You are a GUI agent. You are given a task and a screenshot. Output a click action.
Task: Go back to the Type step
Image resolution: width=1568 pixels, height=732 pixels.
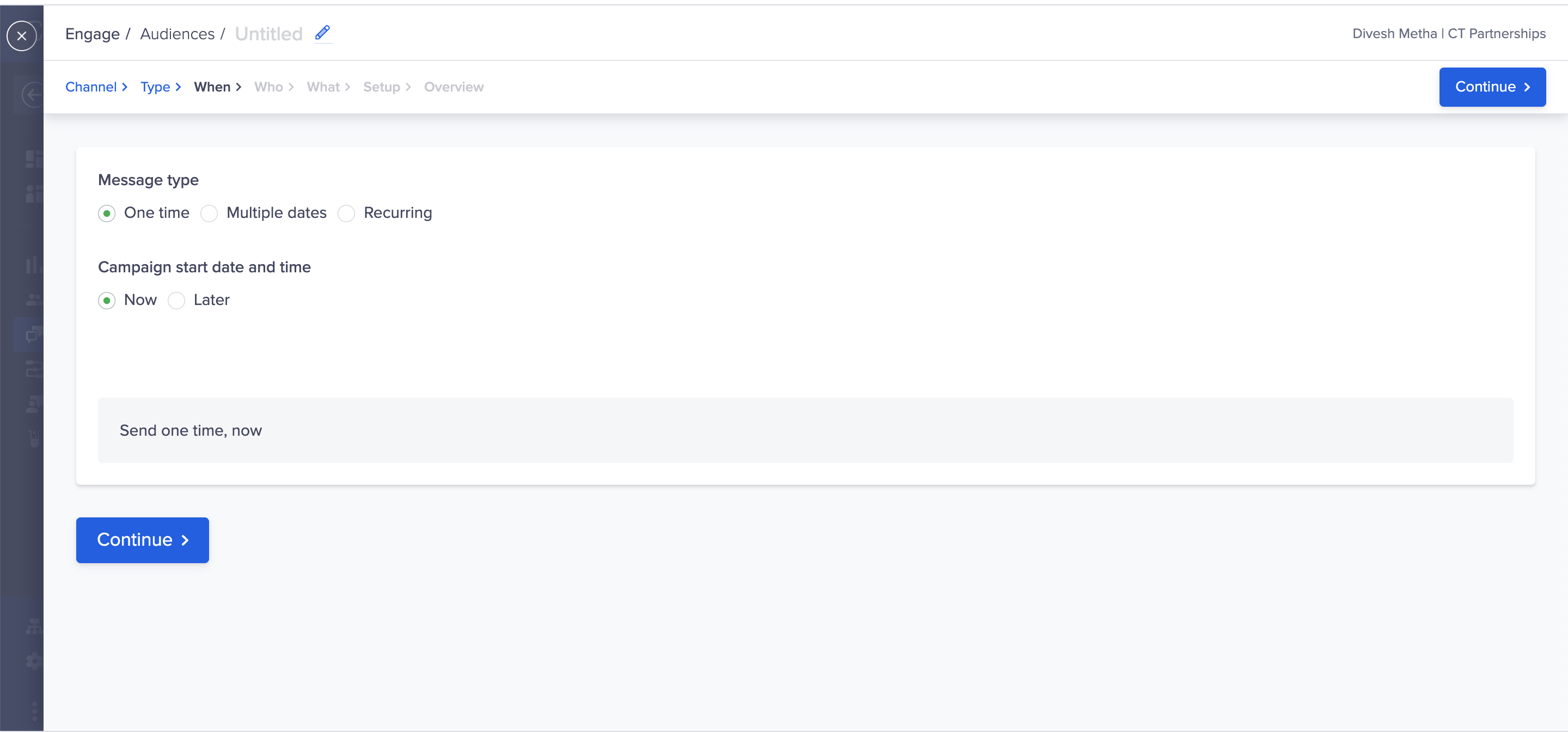155,87
